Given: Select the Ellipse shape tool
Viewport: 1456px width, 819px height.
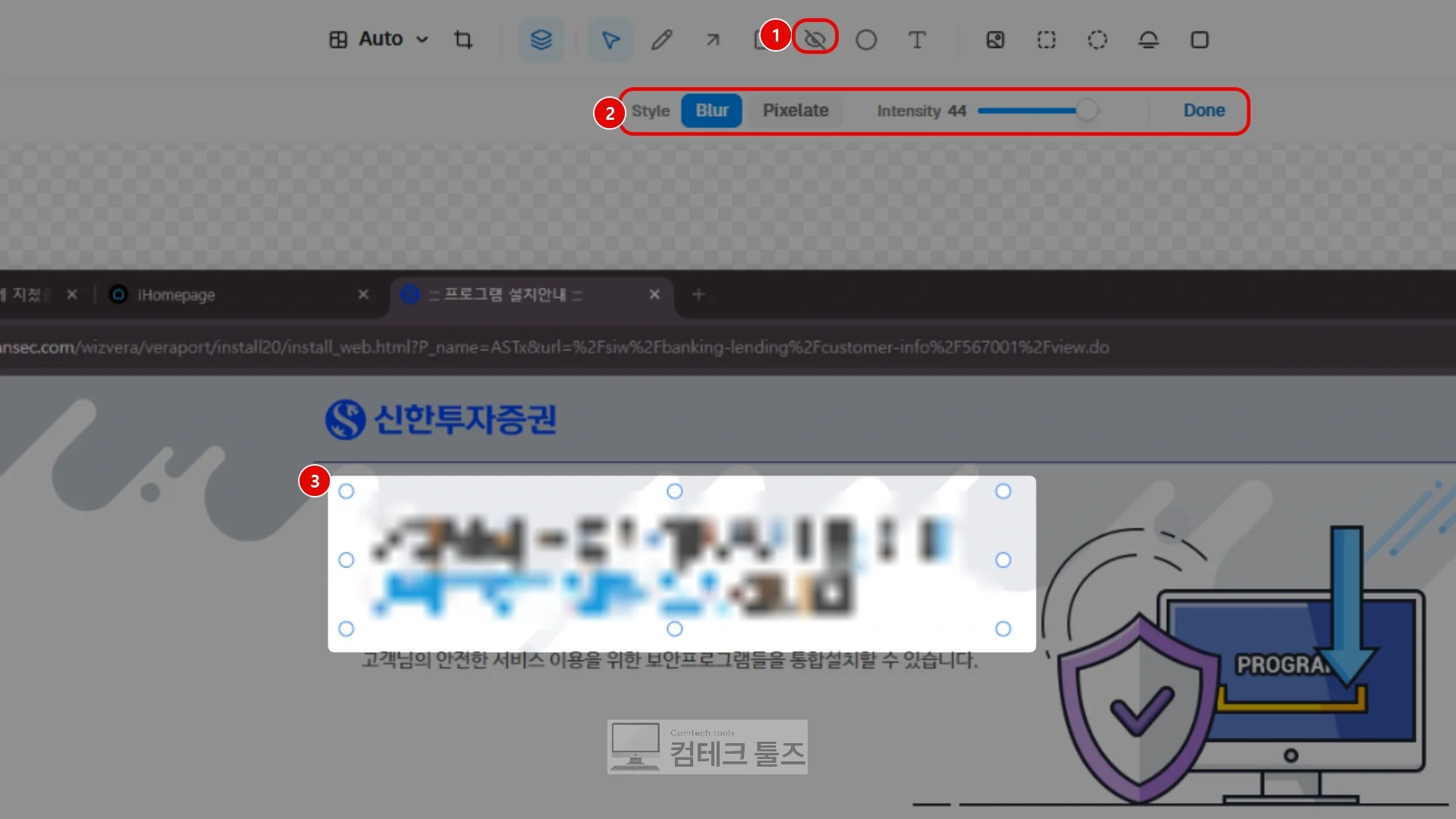Looking at the screenshot, I should click(x=866, y=39).
